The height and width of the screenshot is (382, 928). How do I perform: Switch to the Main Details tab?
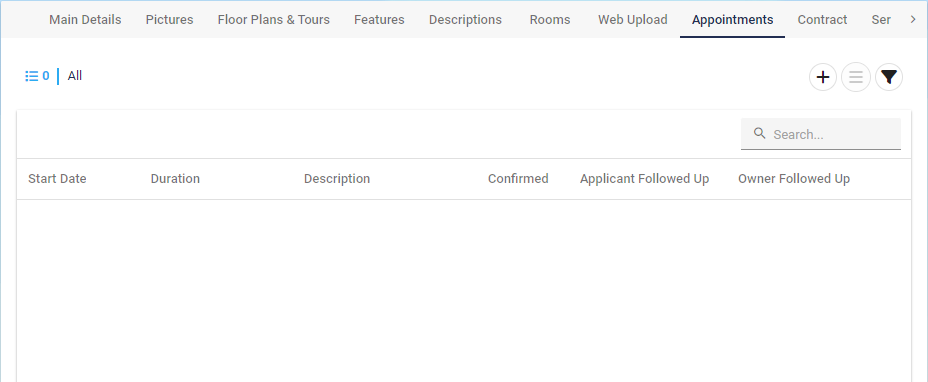85,20
